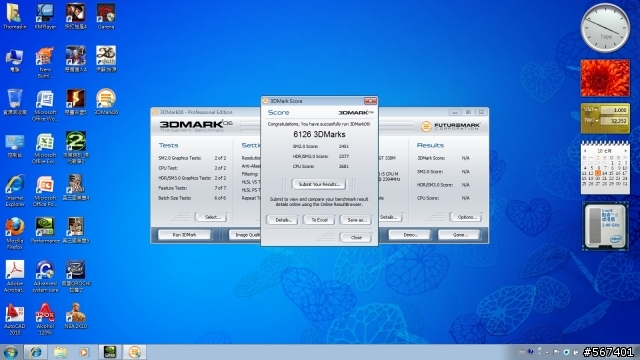Select the Recycle Bin icon on desktop

(15, 102)
